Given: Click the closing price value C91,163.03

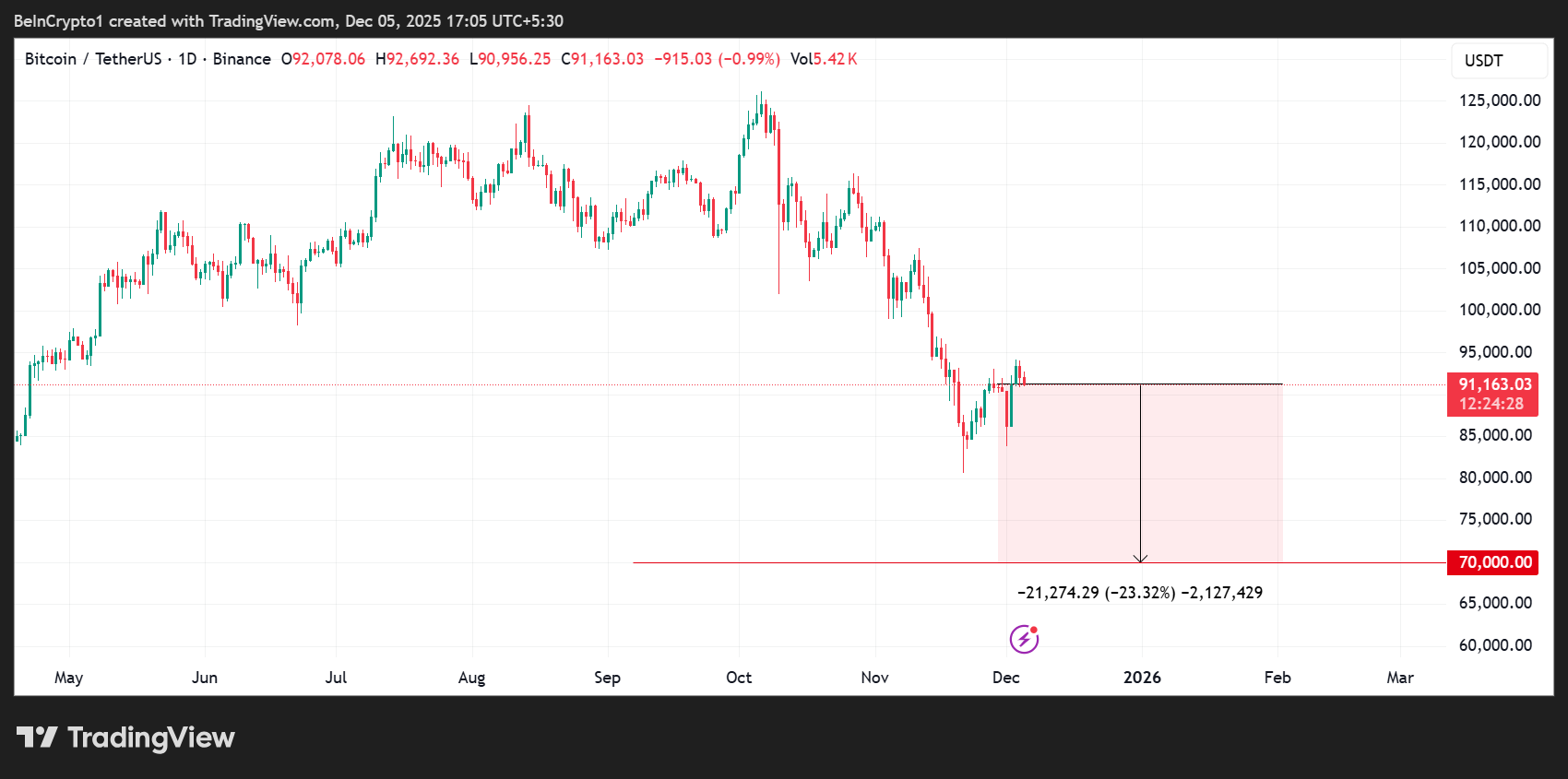Looking at the screenshot, I should click(x=602, y=59).
